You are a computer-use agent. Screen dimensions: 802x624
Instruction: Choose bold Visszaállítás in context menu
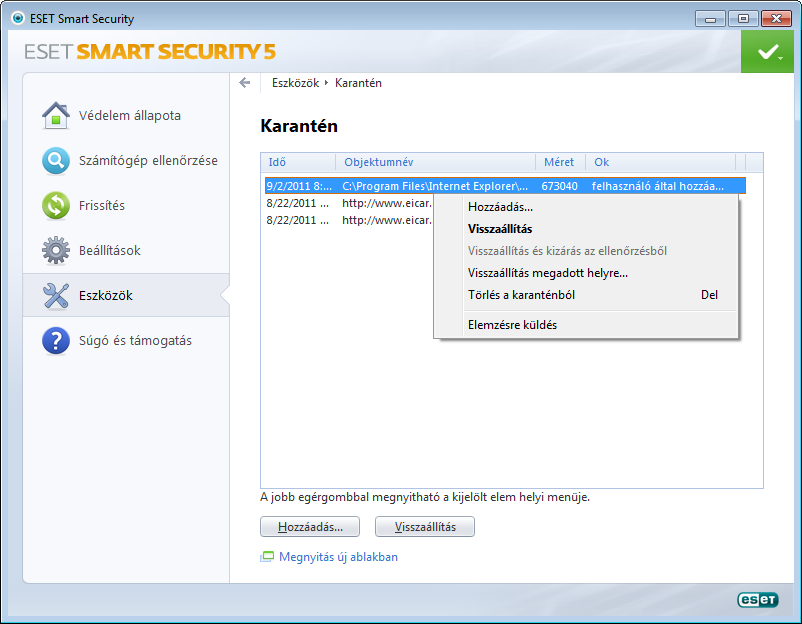[586, 229]
